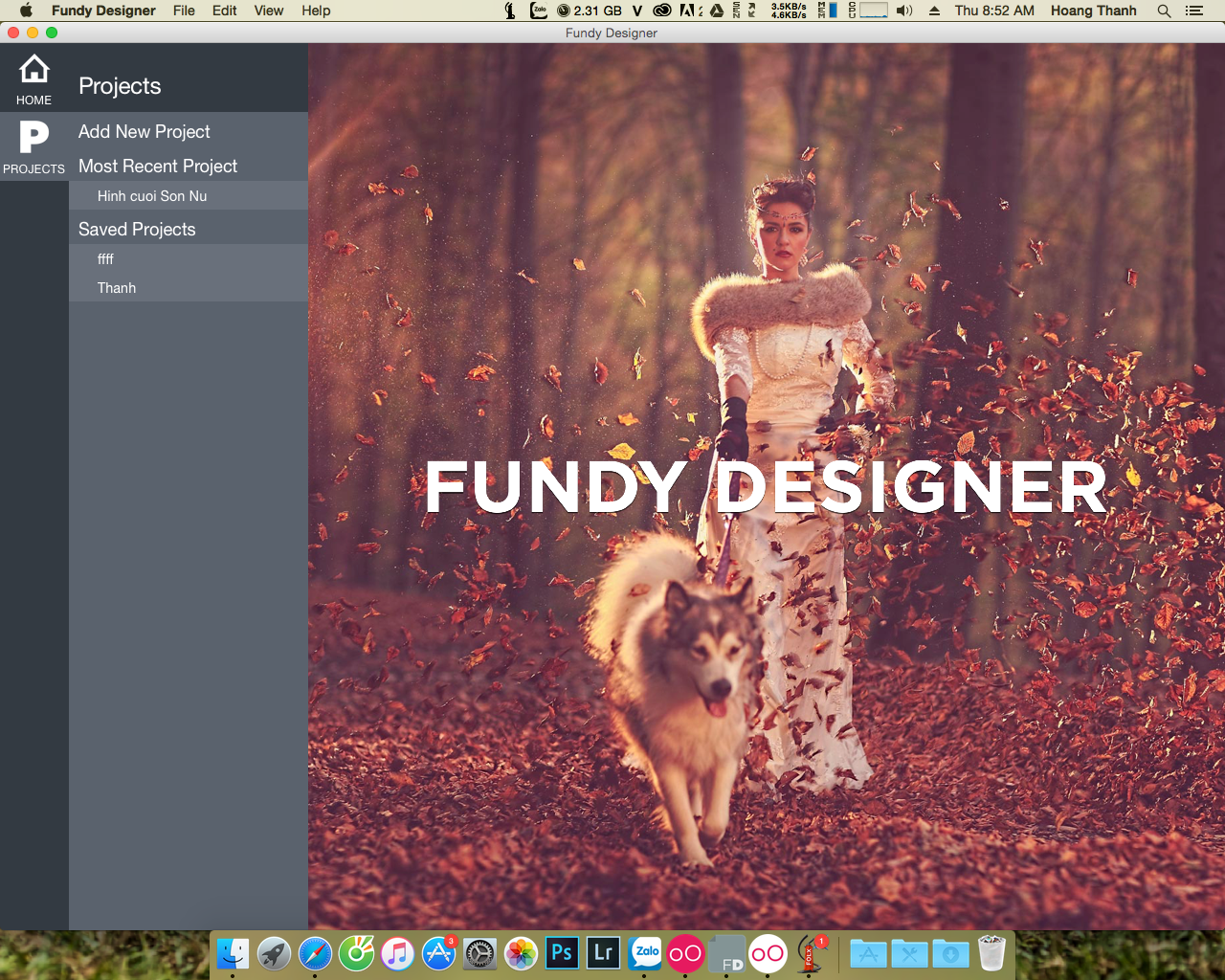Open the Help menu
This screenshot has height=980, width=1225.
(x=316, y=11)
